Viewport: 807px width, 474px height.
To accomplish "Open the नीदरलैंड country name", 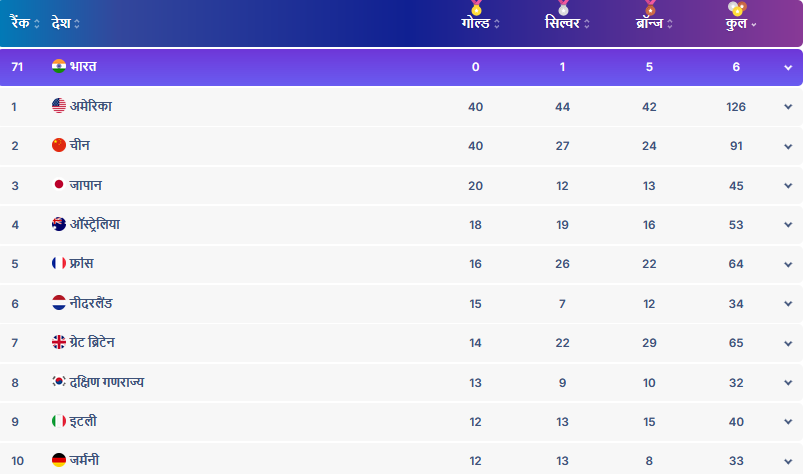I will tap(91, 303).
